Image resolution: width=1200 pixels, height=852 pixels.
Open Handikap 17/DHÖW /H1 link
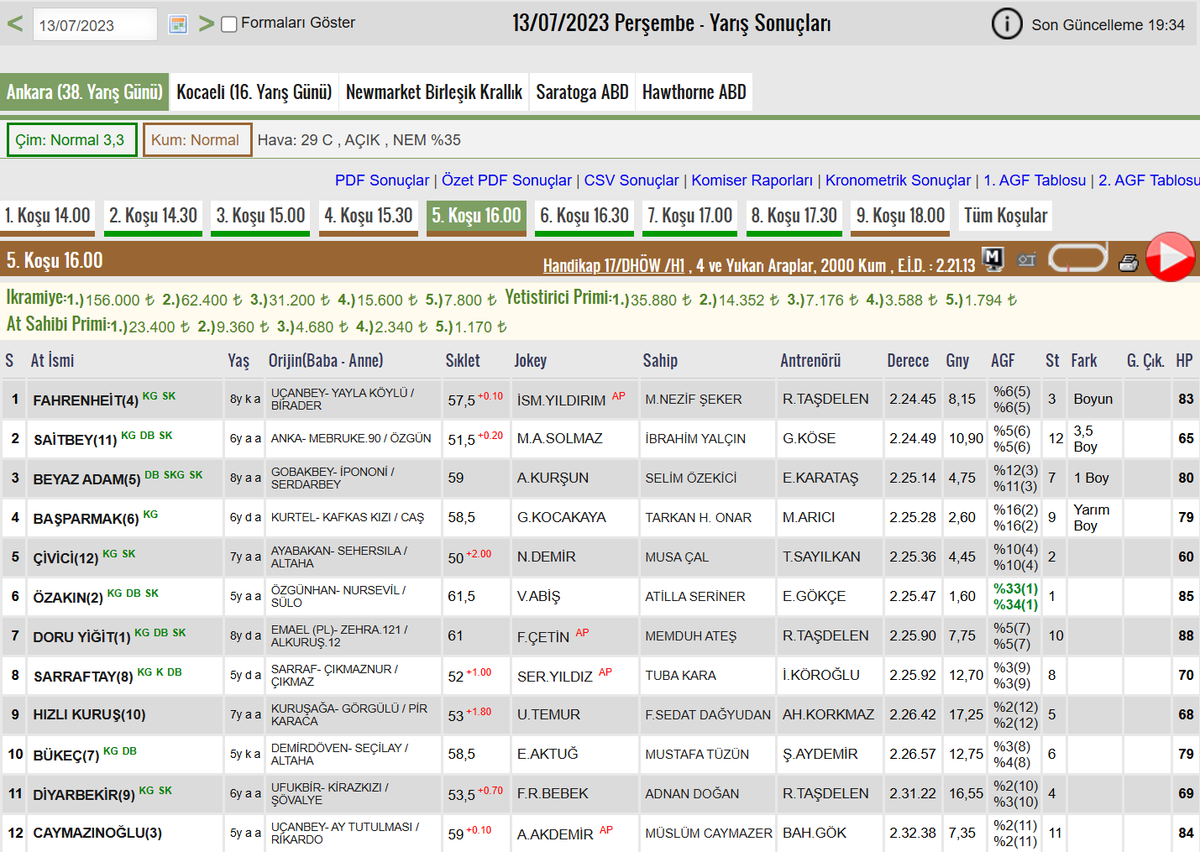tap(614, 266)
